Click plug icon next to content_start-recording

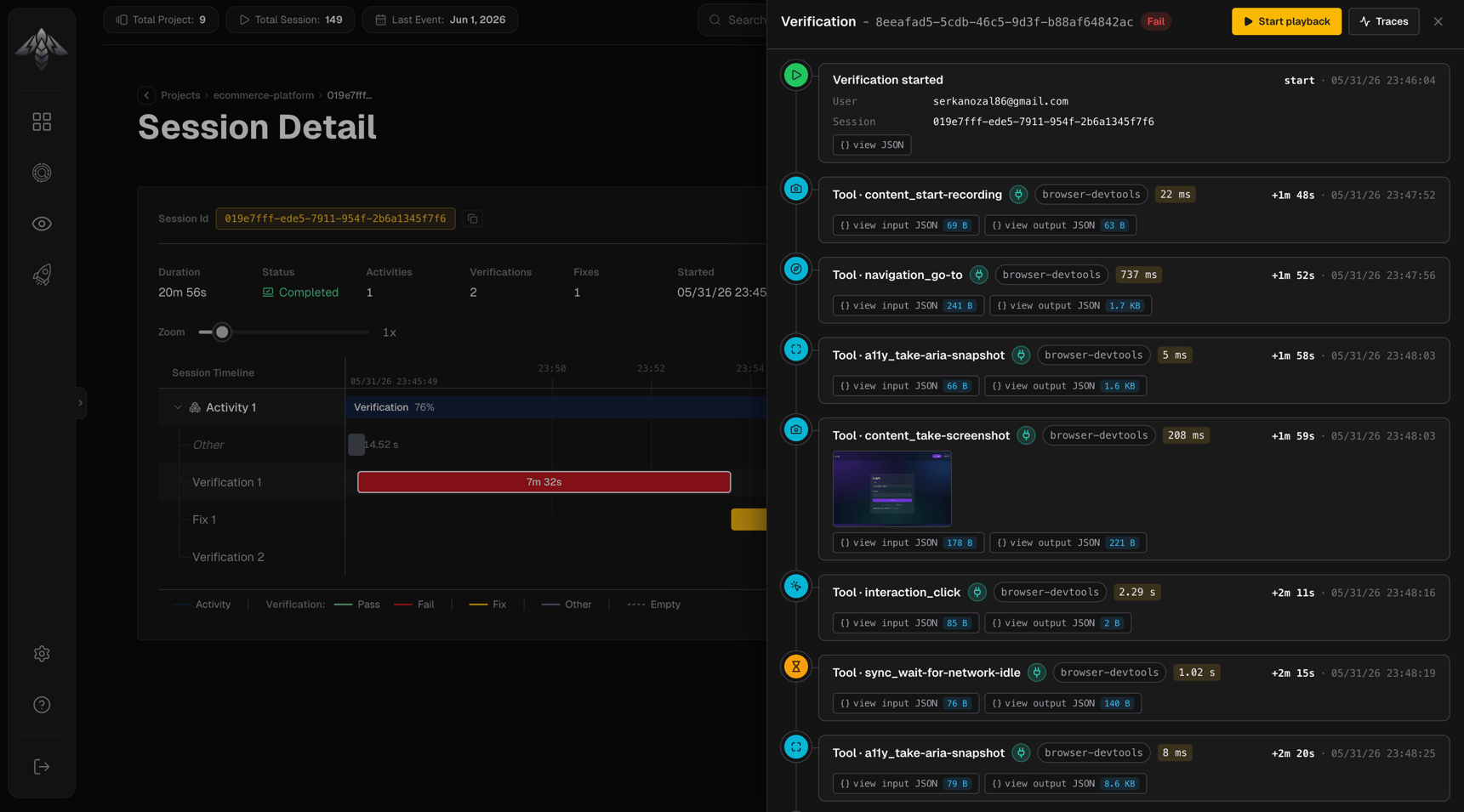(x=1018, y=195)
